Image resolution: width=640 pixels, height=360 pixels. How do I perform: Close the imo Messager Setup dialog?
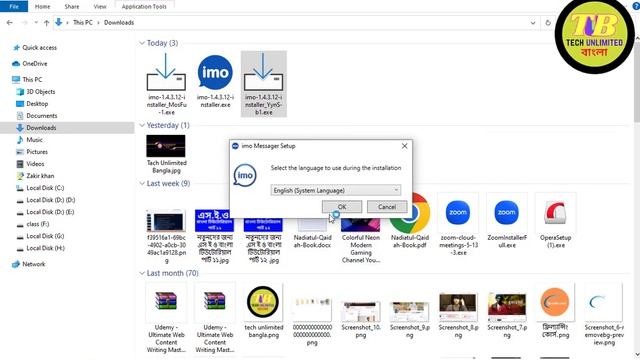404,146
